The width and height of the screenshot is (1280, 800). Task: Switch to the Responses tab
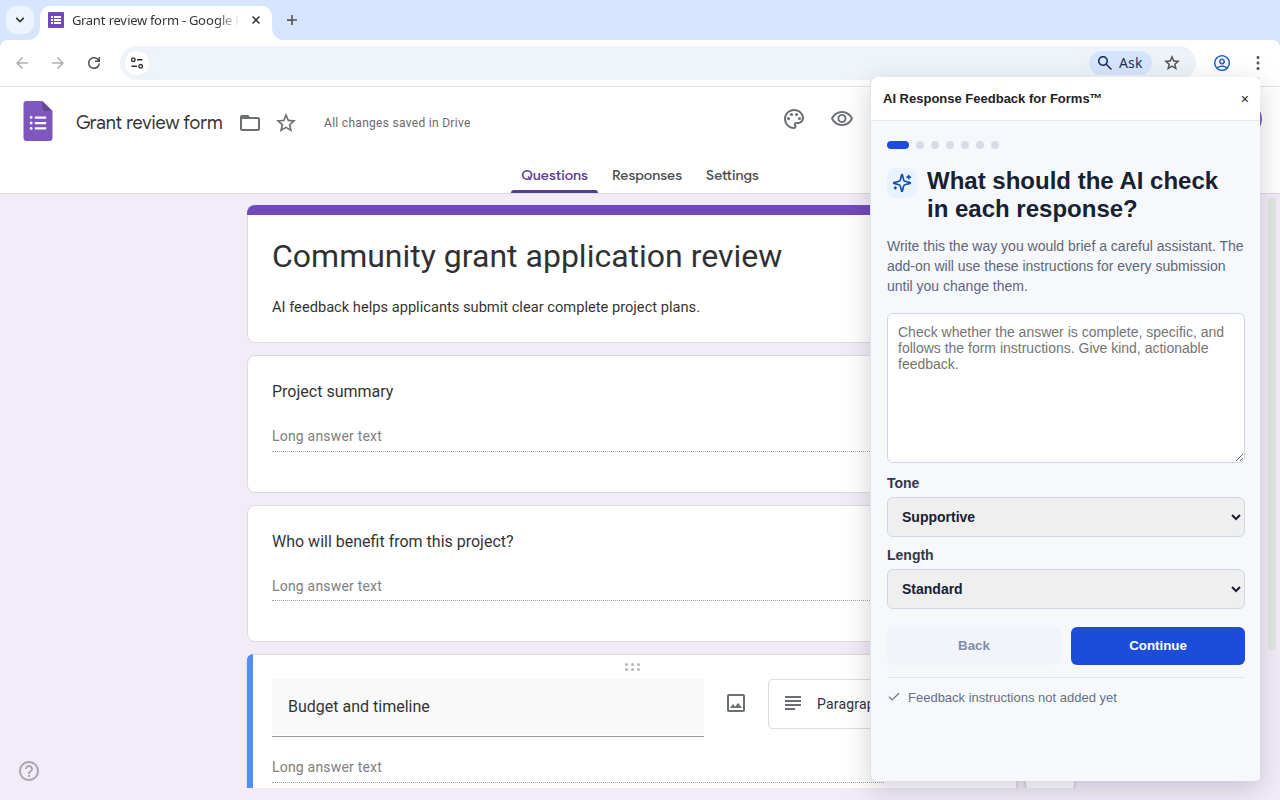pos(647,175)
